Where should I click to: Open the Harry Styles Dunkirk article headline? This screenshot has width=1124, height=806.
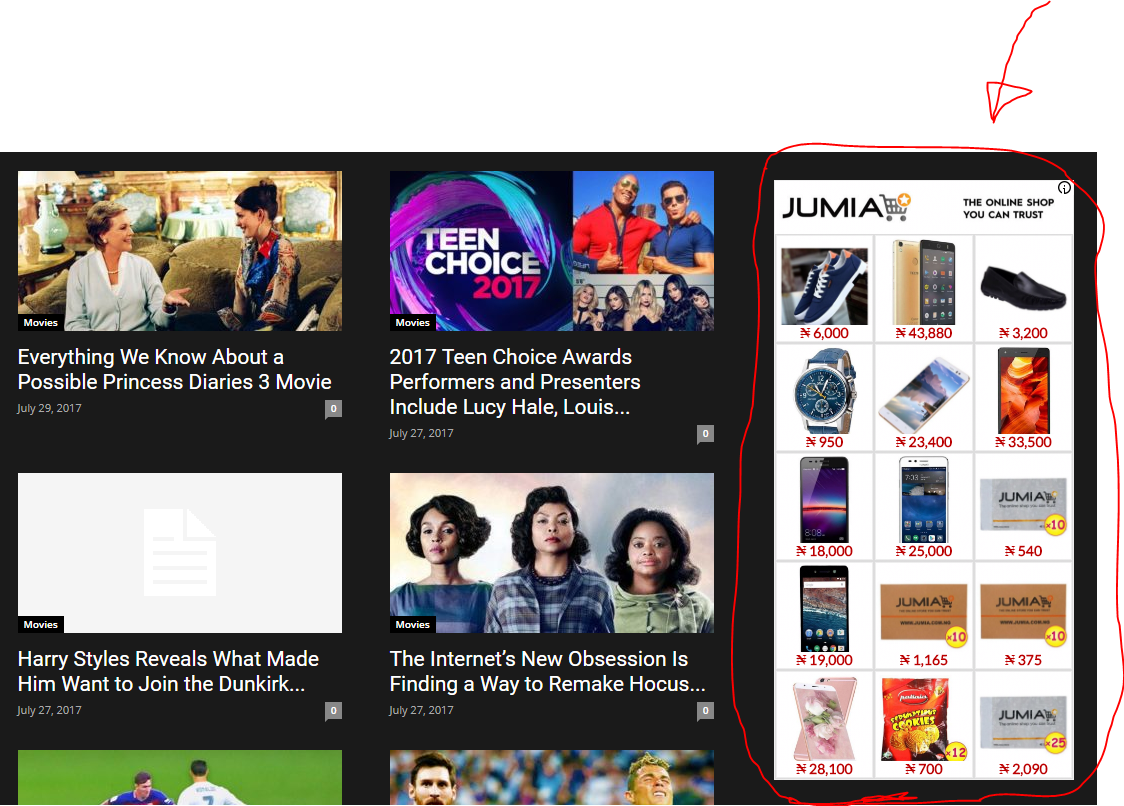[168, 671]
